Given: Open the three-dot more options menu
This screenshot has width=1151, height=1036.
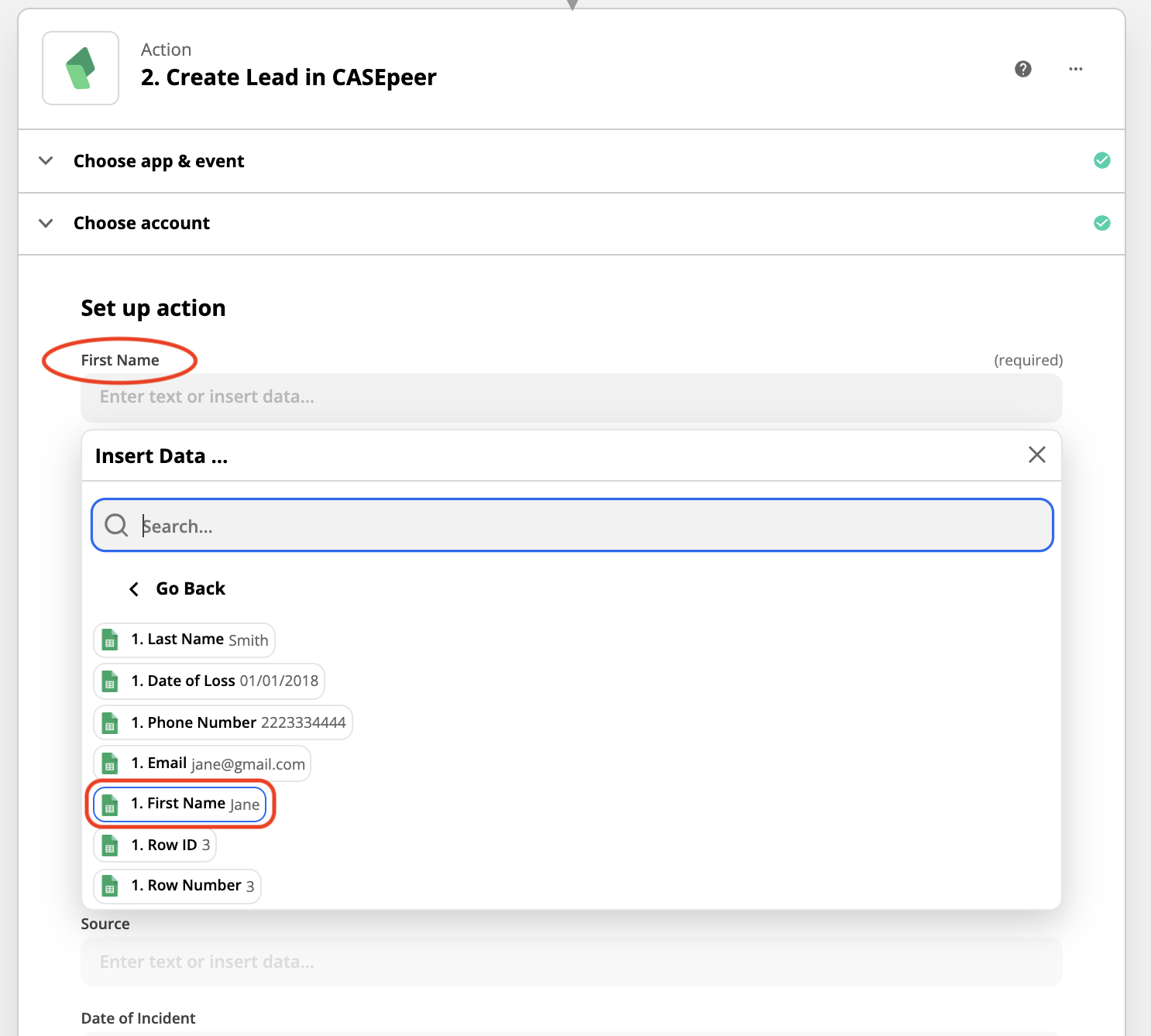Looking at the screenshot, I should (1076, 69).
